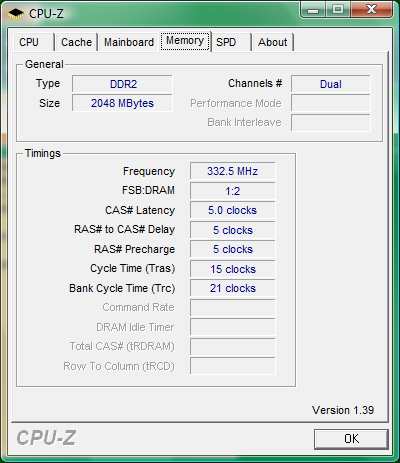
Task: Click the Bank Cycle Time (Trc) label
Action: coord(122,288)
